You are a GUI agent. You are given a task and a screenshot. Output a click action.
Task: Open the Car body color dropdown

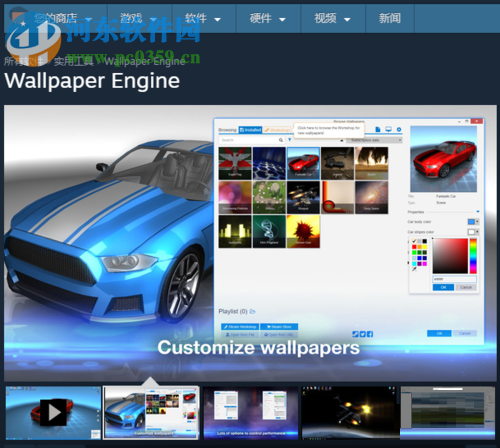pos(473,222)
